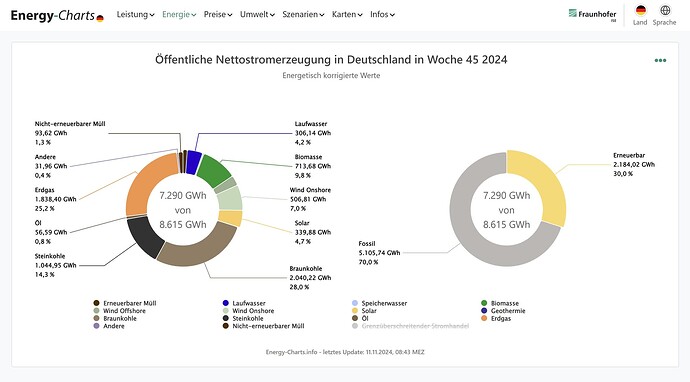Click the Erdgas 1.838,40 GWh label
690x382 pixels.
[x=55, y=199]
